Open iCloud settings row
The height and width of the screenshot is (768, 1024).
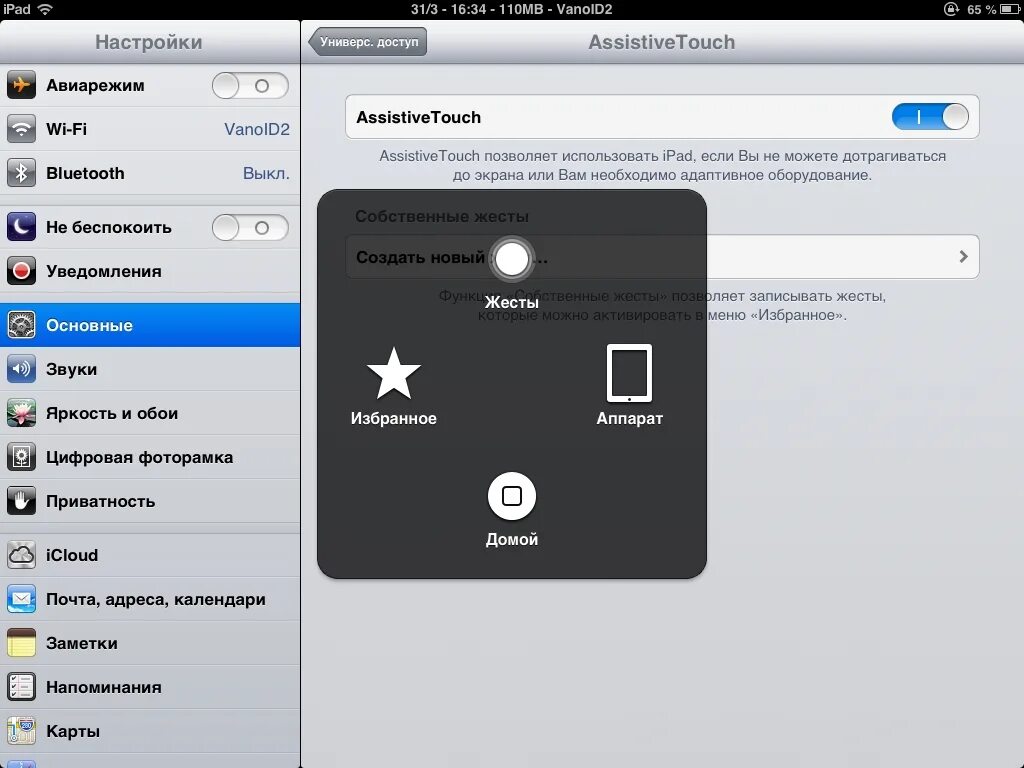tap(150, 555)
